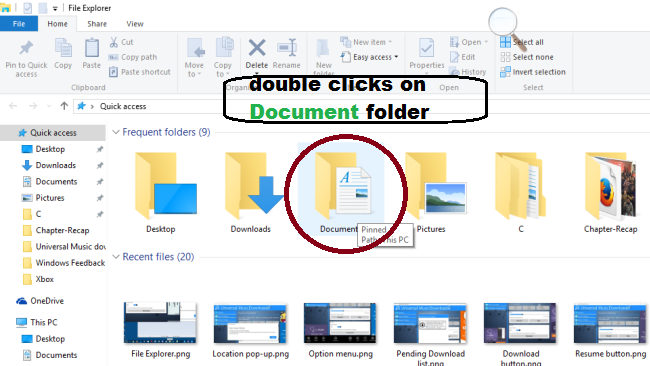The height and width of the screenshot is (366, 650).
Task: Open the New item dropdown
Action: 366,42
